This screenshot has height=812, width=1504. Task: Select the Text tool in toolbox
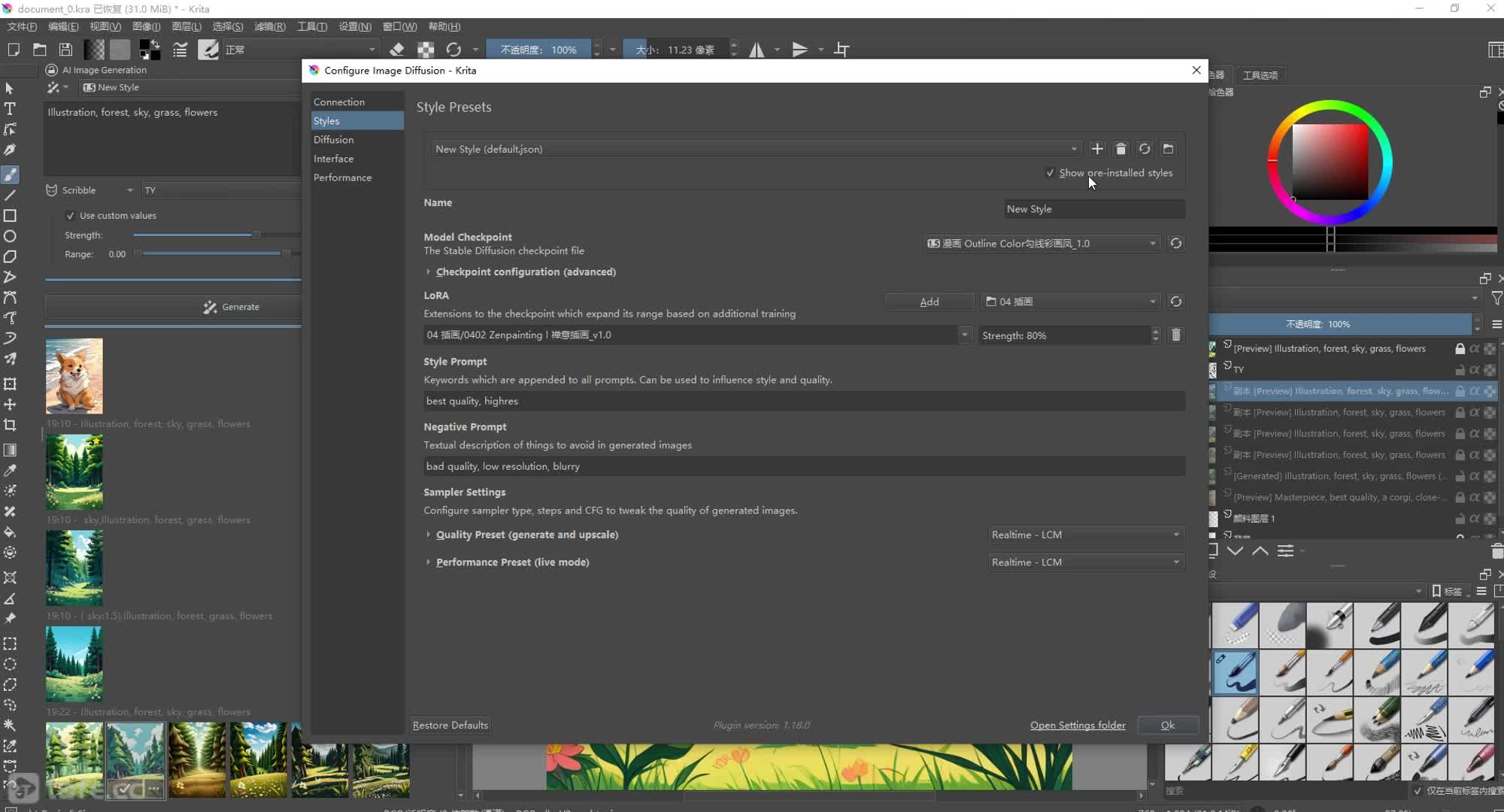pos(10,109)
